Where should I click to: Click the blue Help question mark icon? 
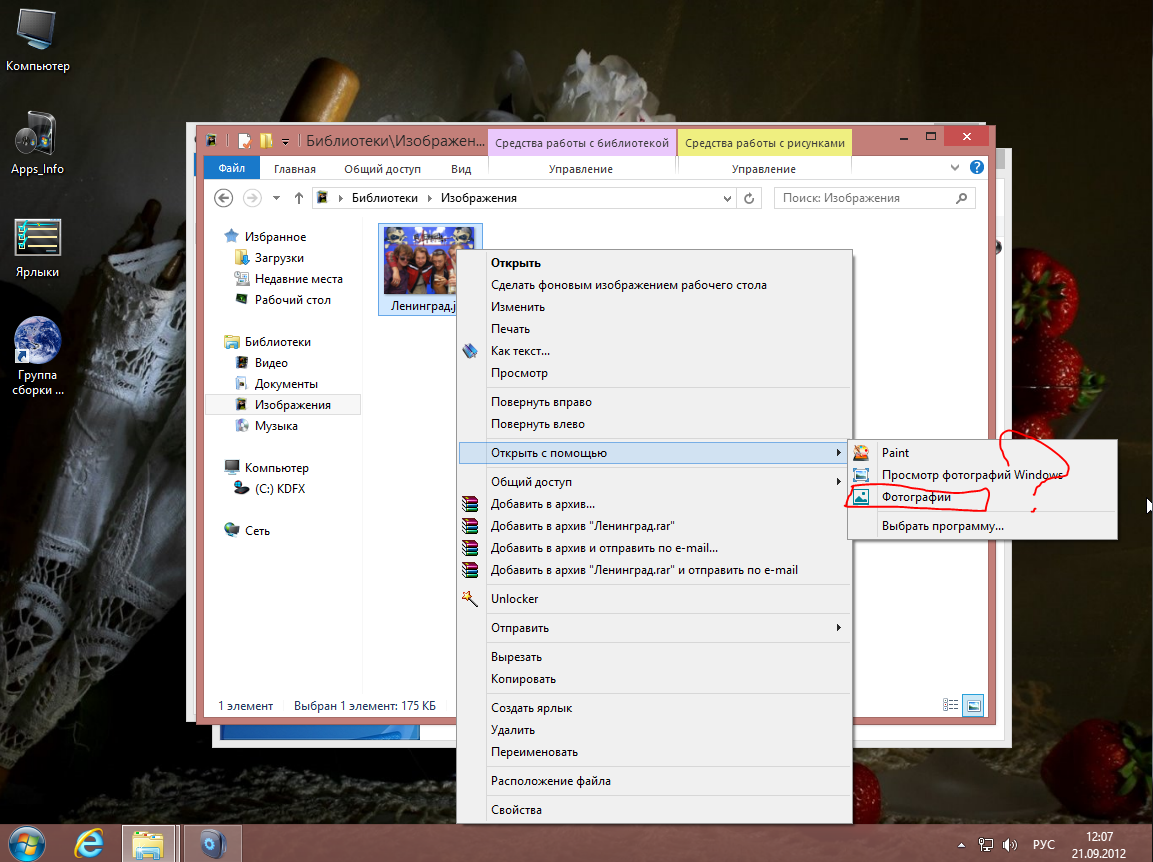(977, 168)
